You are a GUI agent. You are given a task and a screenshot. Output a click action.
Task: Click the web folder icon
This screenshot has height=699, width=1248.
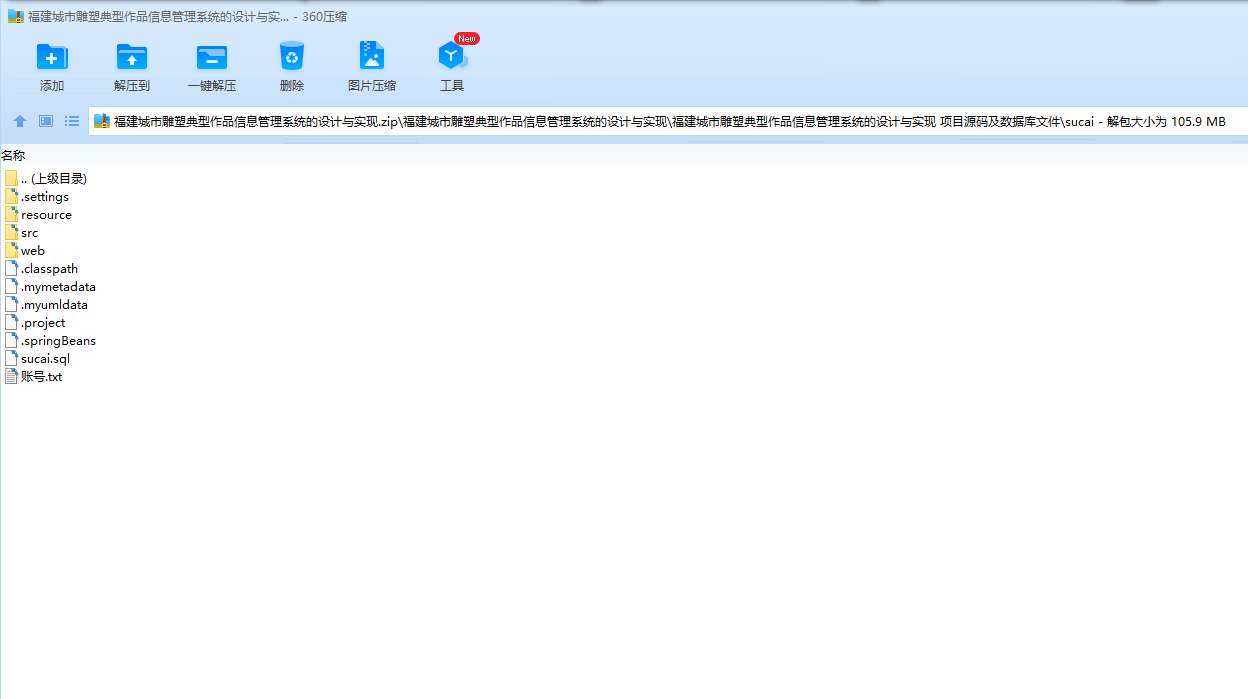pyautogui.click(x=11, y=250)
